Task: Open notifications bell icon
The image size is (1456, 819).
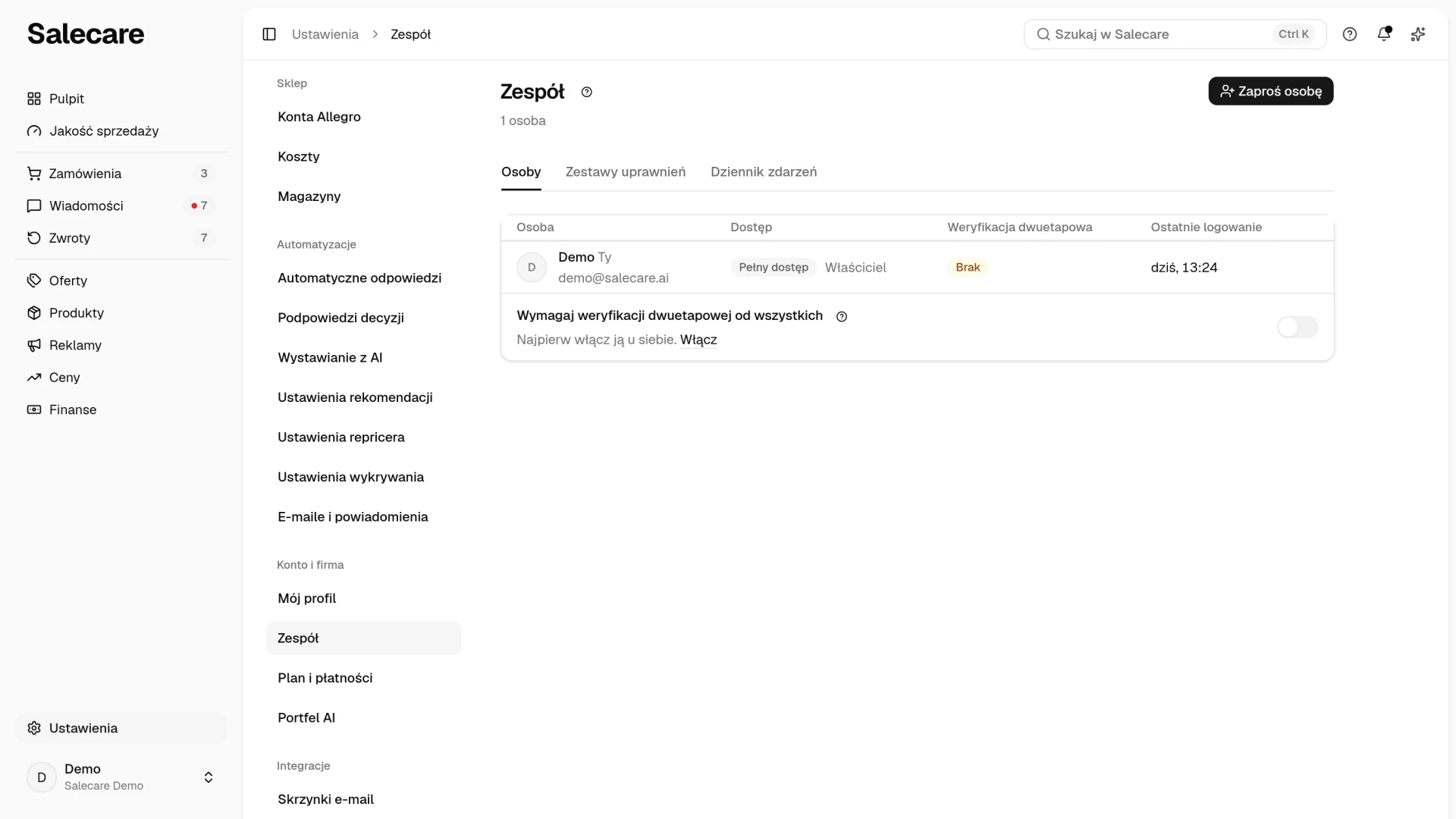Action: point(1384,34)
